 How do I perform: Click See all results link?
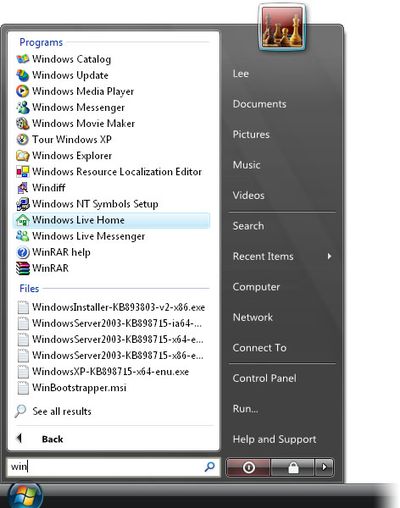[x=62, y=411]
